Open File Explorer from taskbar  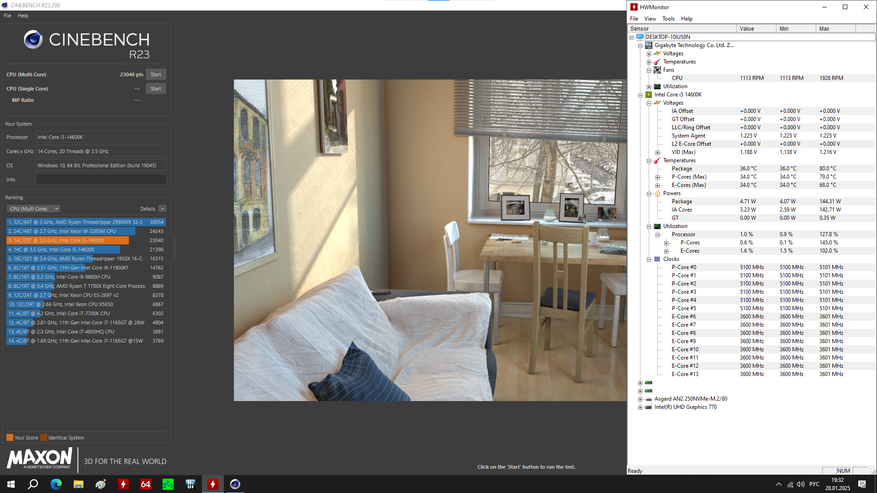78,484
